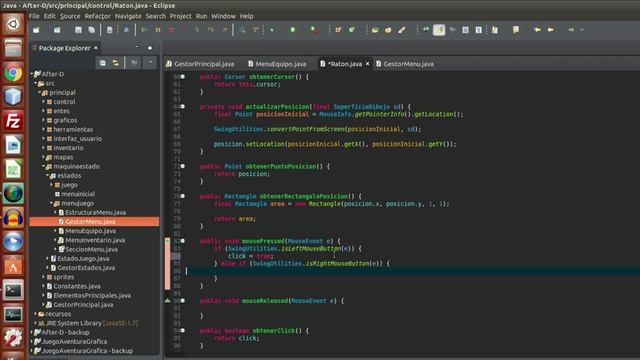
Task: Save the current file via toolbar
Action: click(78, 30)
